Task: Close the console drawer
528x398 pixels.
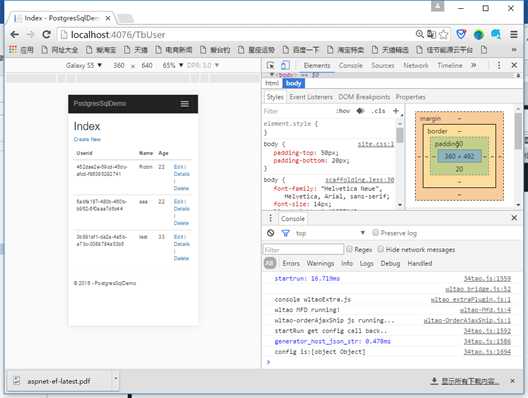Action: [x=514, y=218]
